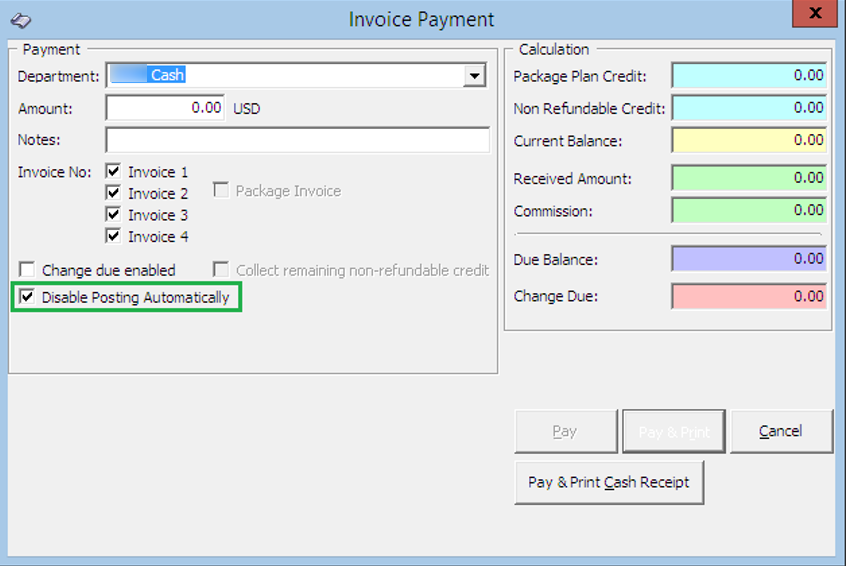Click the Package Plan Credit value field
Viewport: 847px width, 566px height.
coord(749,75)
